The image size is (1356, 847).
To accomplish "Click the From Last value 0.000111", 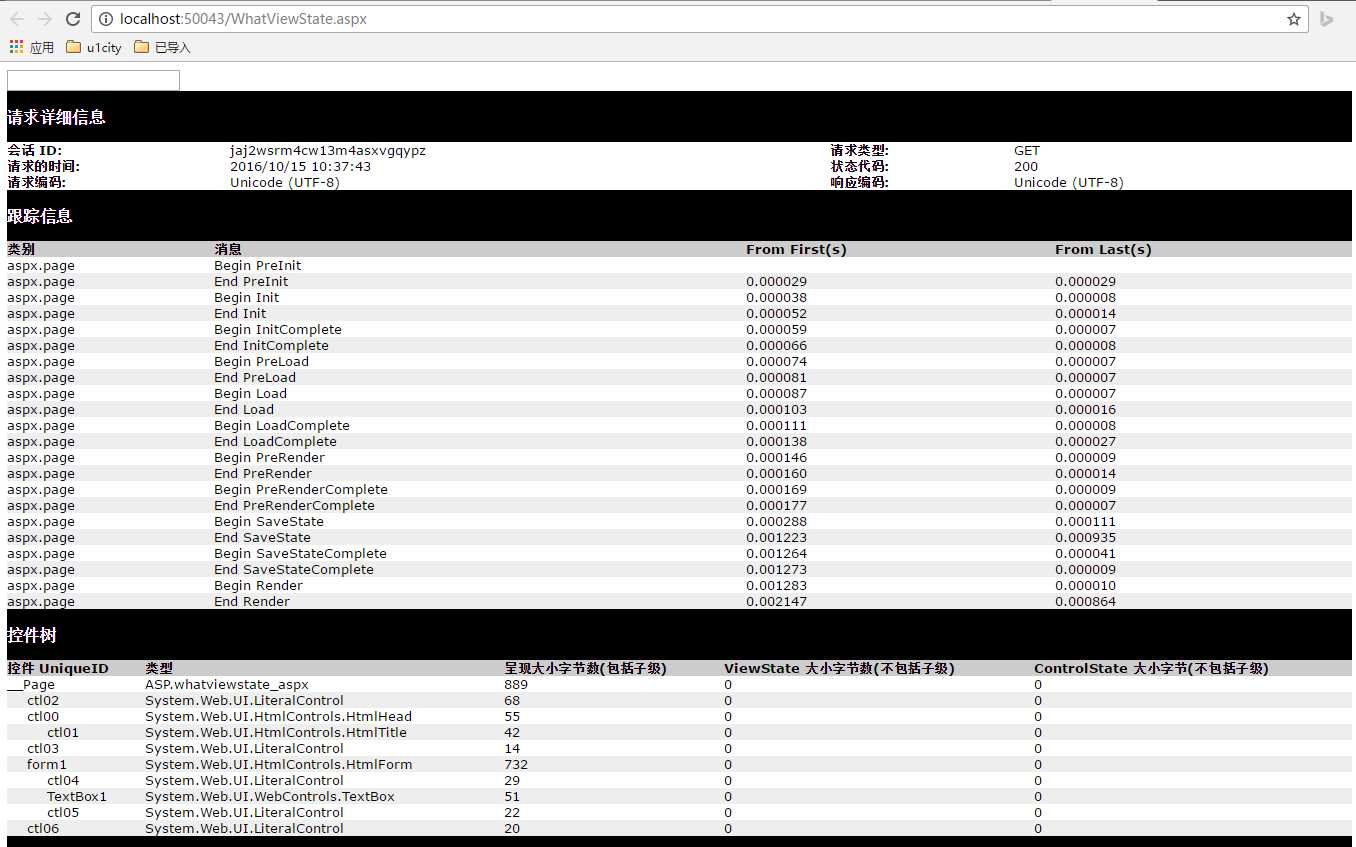I will [x=1085, y=521].
